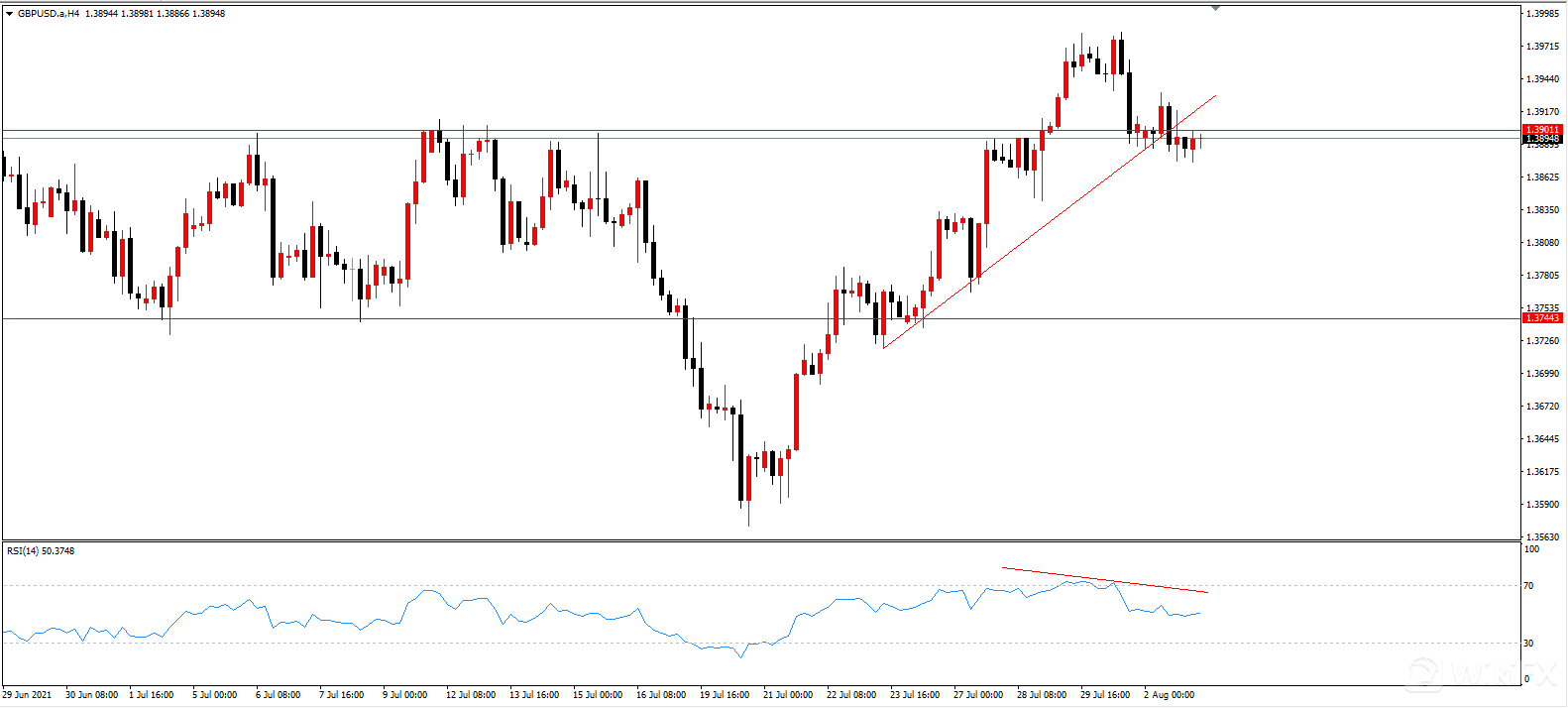This screenshot has height=708, width=1568.
Task: Click the 12 Jul 08:00 time label
Action: pos(471,695)
